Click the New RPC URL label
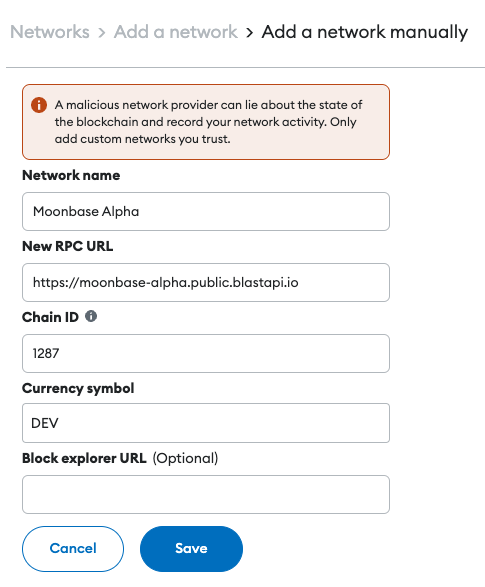This screenshot has width=485, height=587. pyautogui.click(x=68, y=246)
